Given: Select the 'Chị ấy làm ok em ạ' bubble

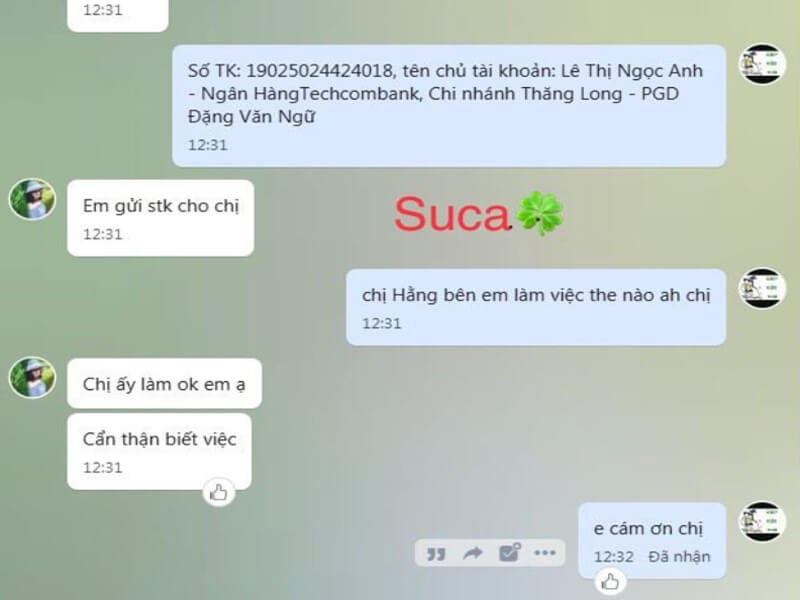Looking at the screenshot, I should [x=164, y=383].
